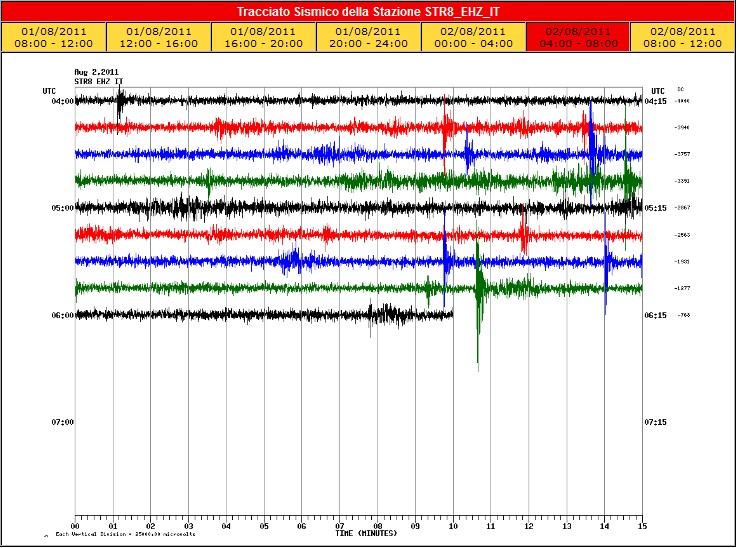Click the TIME (MINUTES) axis label
This screenshot has height=548, width=739.
coord(364,534)
